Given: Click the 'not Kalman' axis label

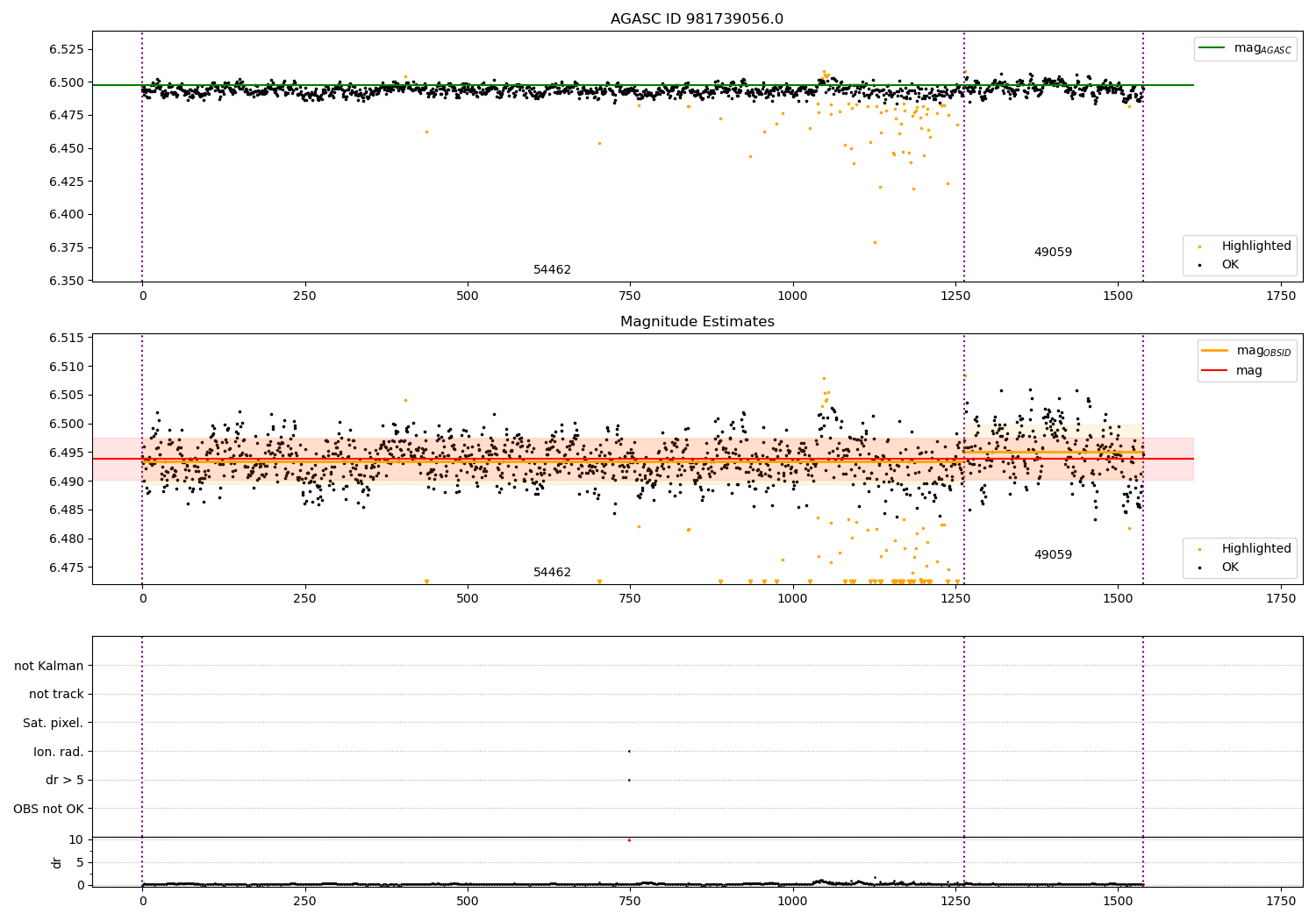Looking at the screenshot, I should tap(49, 666).
